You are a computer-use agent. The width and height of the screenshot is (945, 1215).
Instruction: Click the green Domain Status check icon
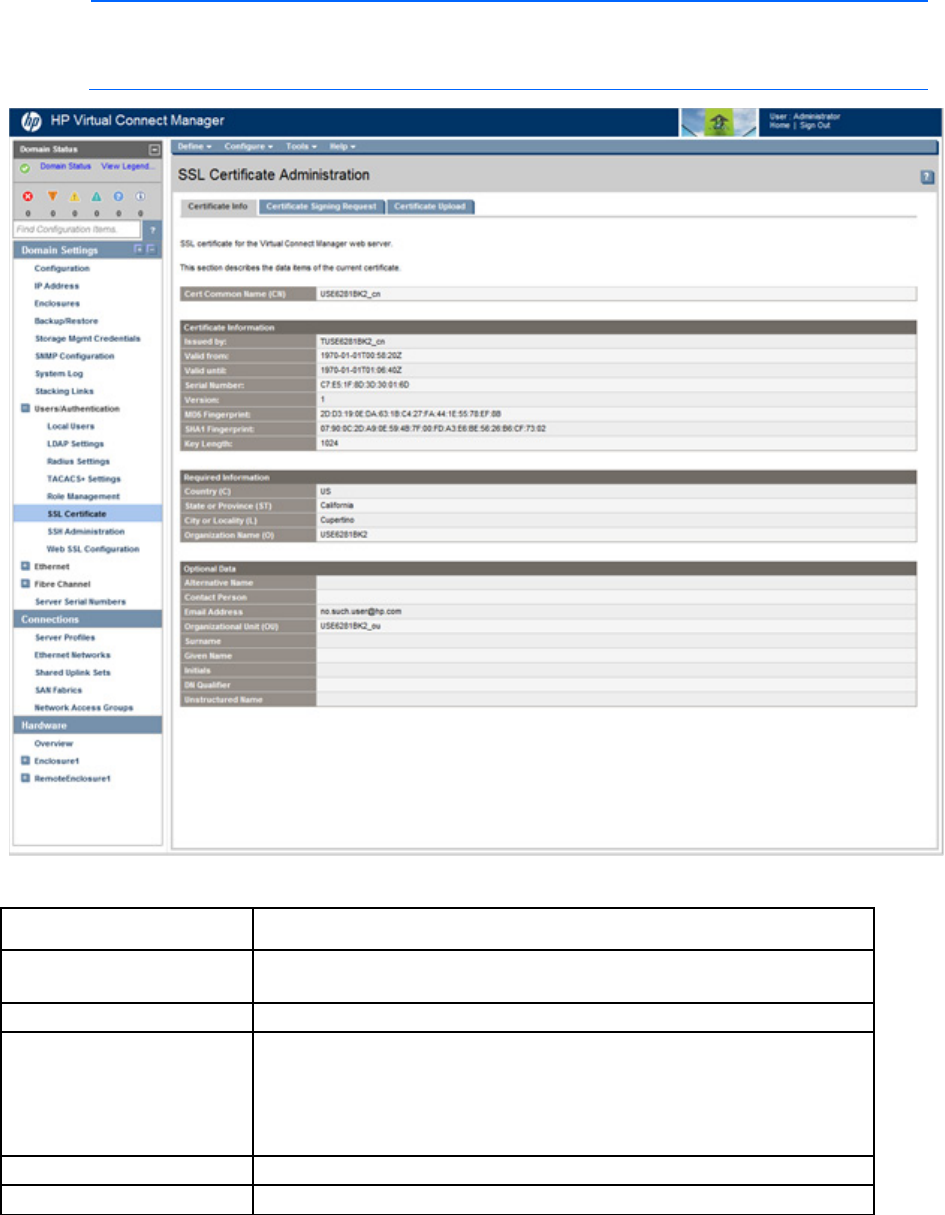[x=23, y=166]
